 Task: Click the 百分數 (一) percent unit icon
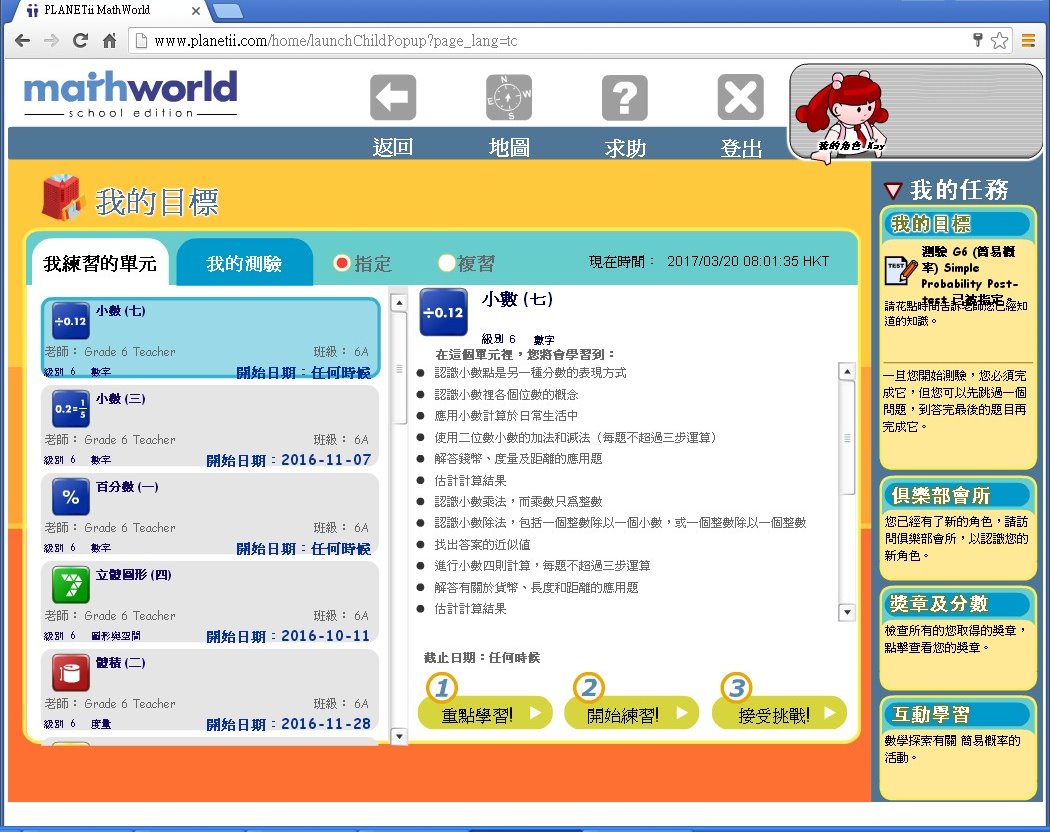click(x=71, y=496)
